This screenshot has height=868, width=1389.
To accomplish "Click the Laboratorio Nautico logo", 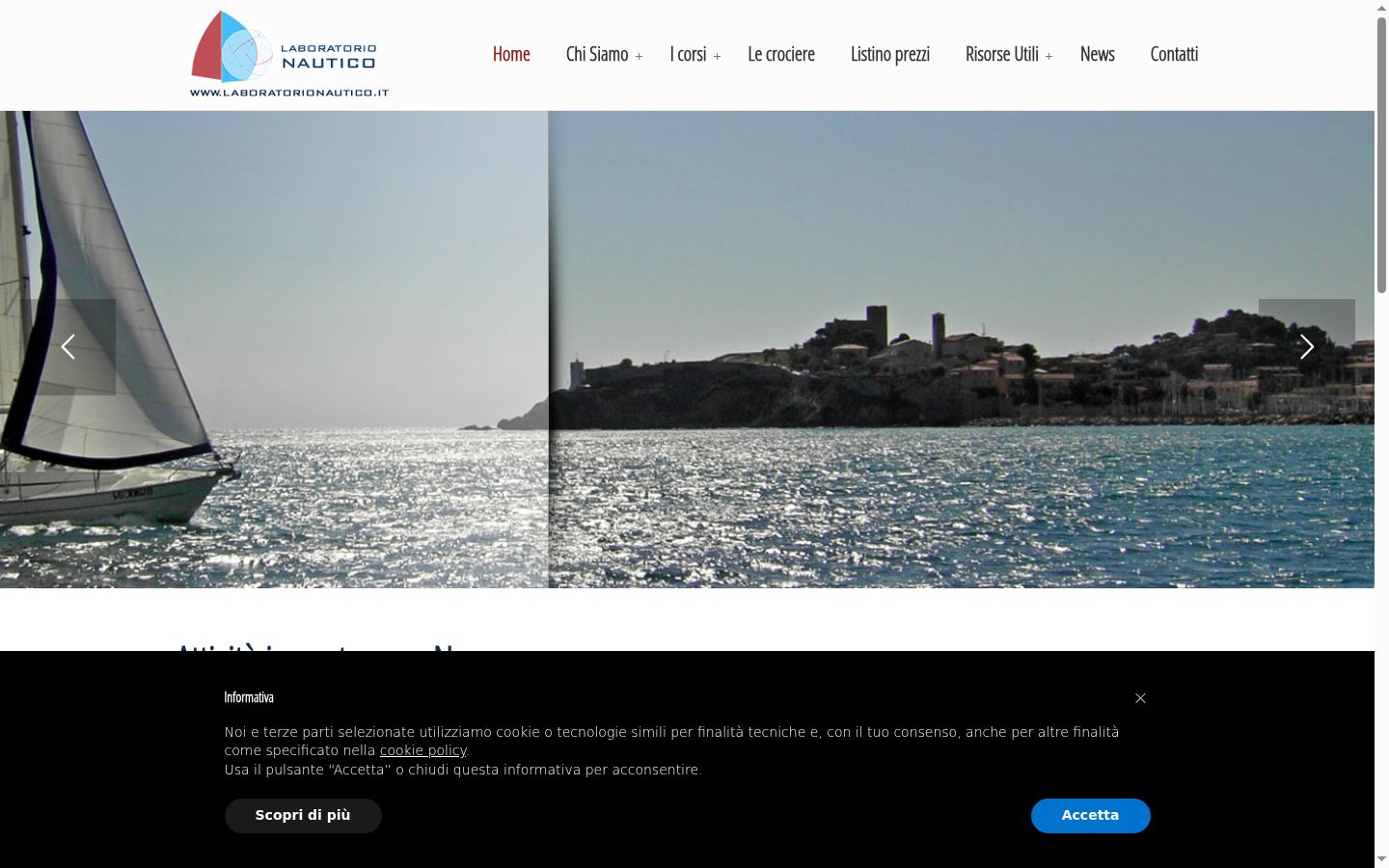I will tap(289, 54).
